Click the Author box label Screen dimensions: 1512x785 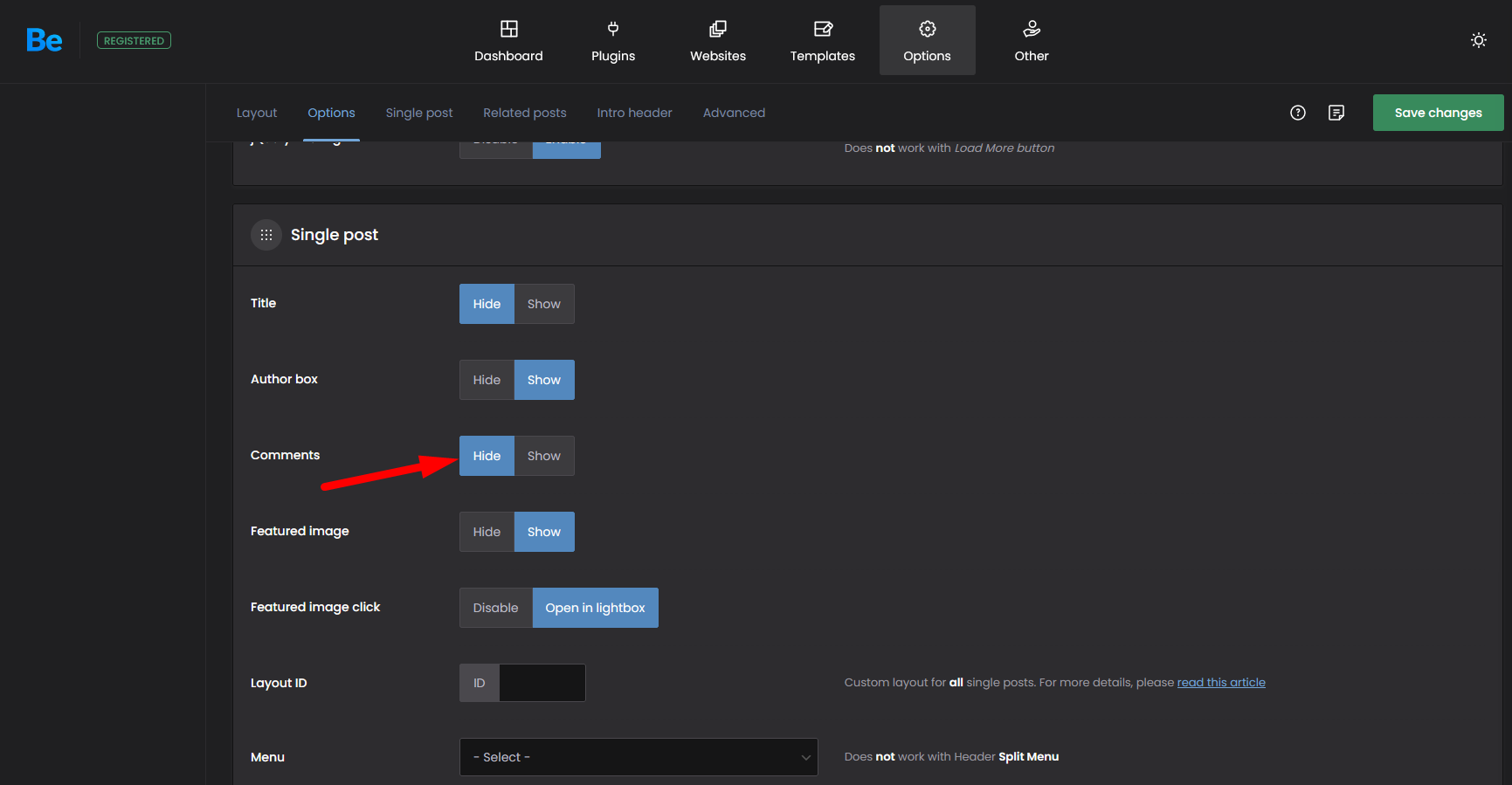(284, 379)
